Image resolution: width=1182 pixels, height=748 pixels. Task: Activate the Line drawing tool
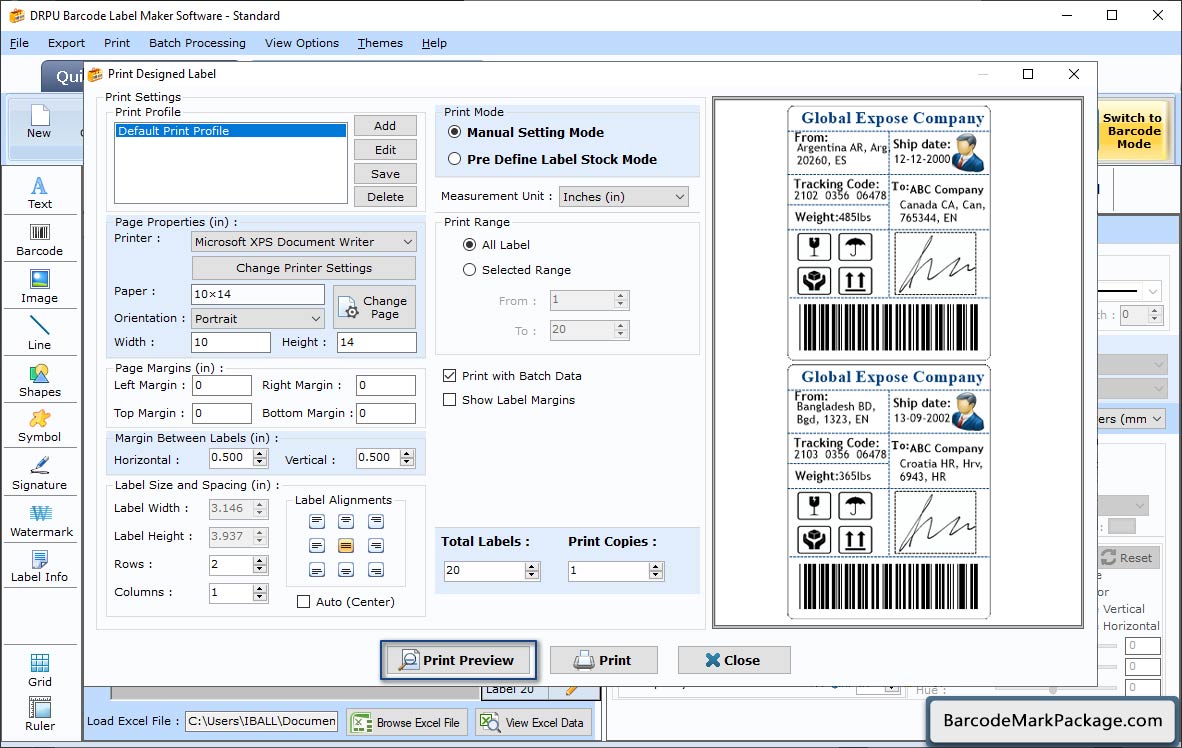pyautogui.click(x=40, y=333)
